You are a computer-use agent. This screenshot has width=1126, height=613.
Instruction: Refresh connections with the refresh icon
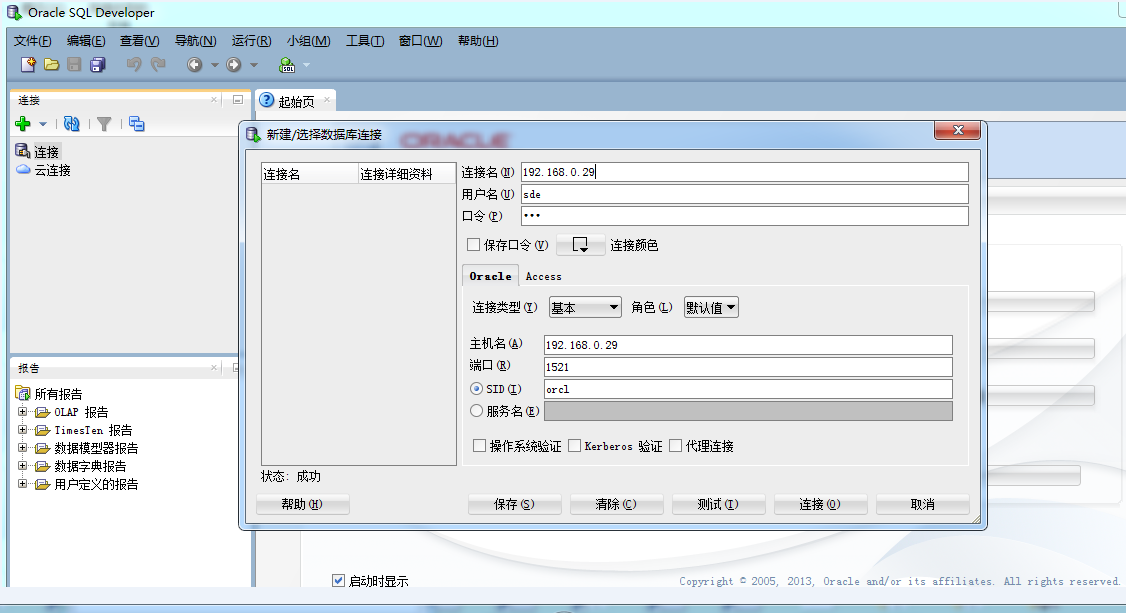click(71, 123)
